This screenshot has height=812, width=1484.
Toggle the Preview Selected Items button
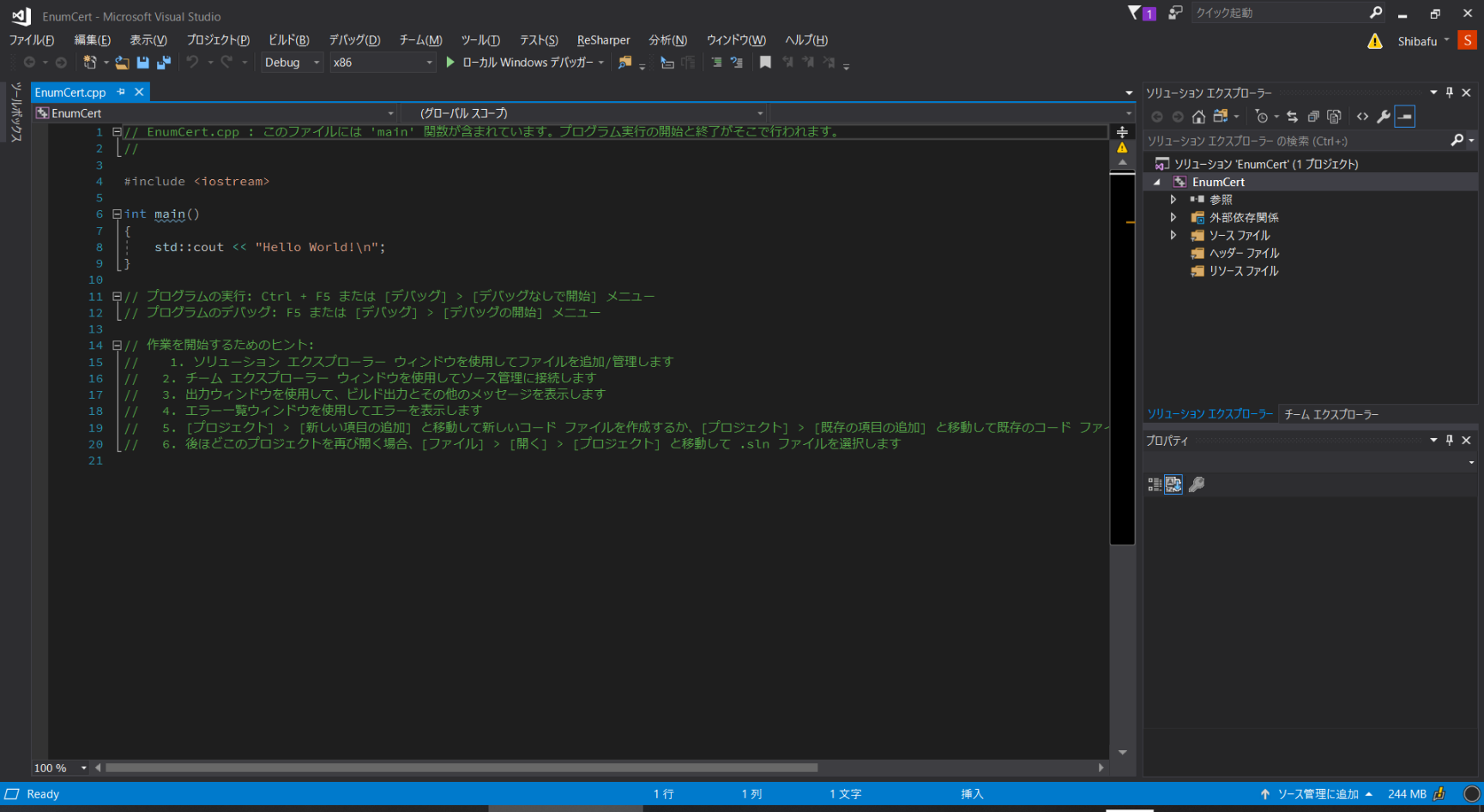(1404, 117)
